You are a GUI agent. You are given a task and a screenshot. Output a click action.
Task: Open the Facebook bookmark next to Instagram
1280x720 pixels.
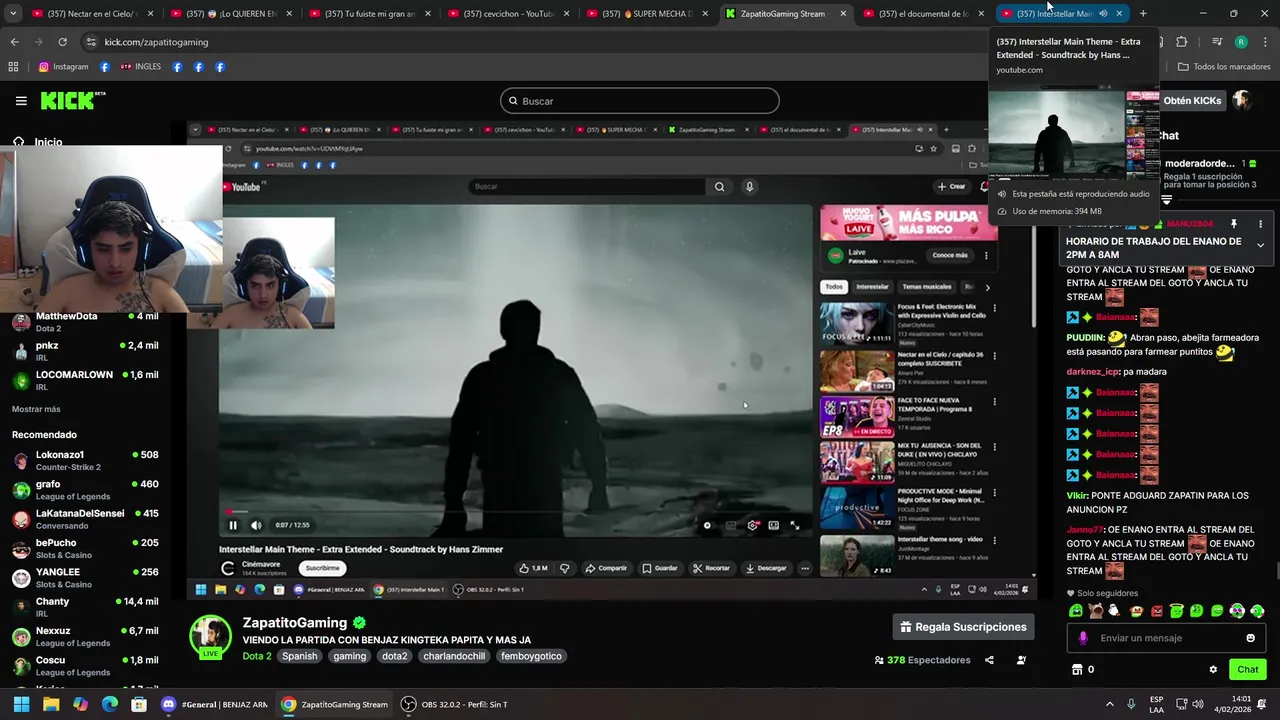[x=105, y=67]
